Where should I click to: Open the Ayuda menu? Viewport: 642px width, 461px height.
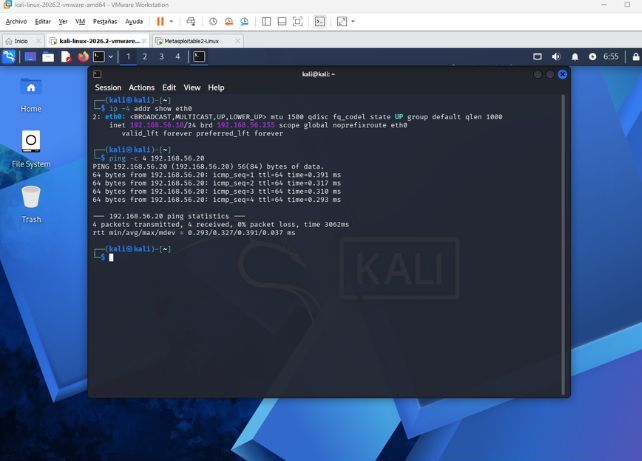pos(134,21)
